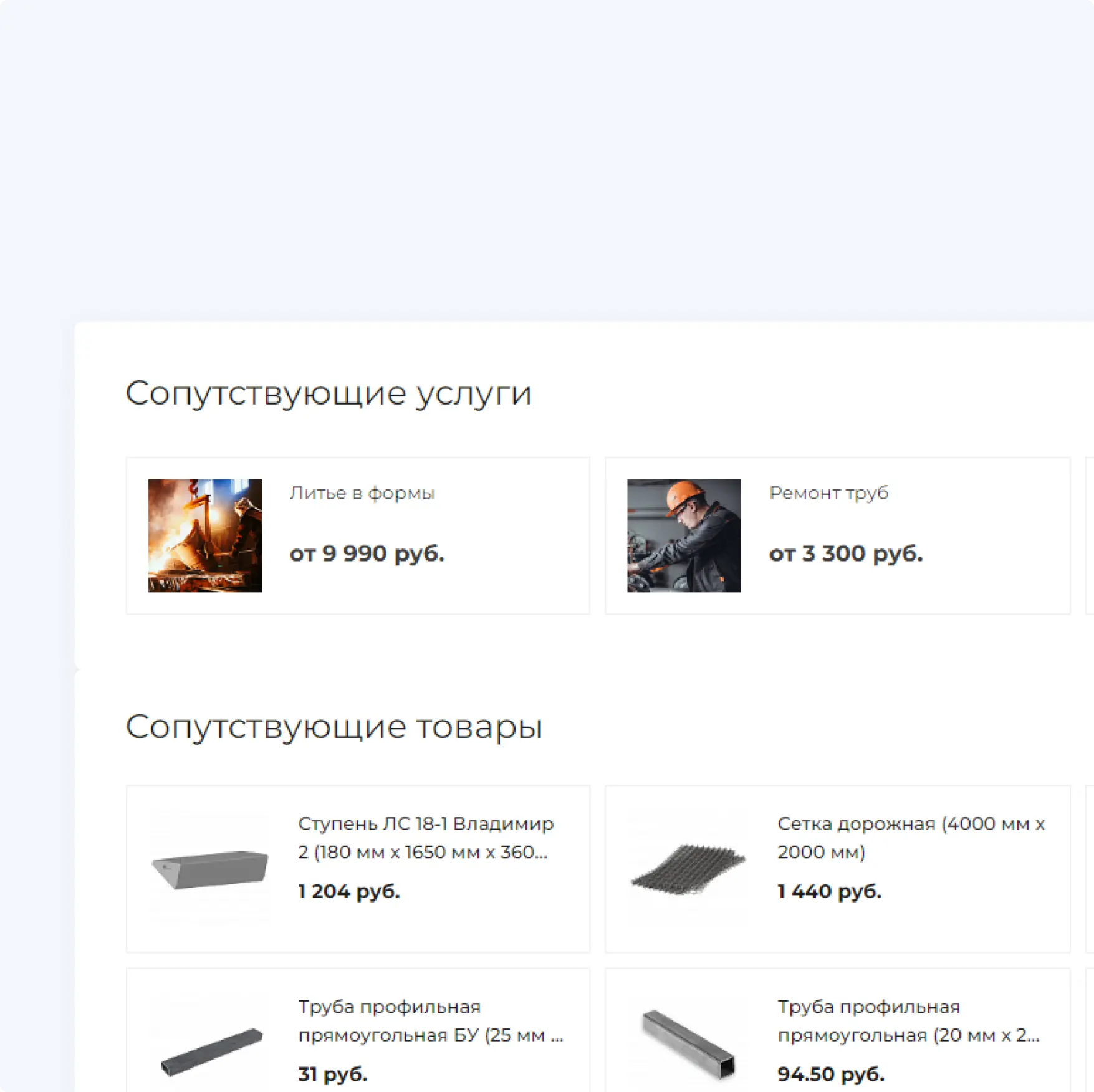The height and width of the screenshot is (1092, 1094).
Task: Open the Ступень ЛС 18-1 product image
Action: click(x=210, y=869)
